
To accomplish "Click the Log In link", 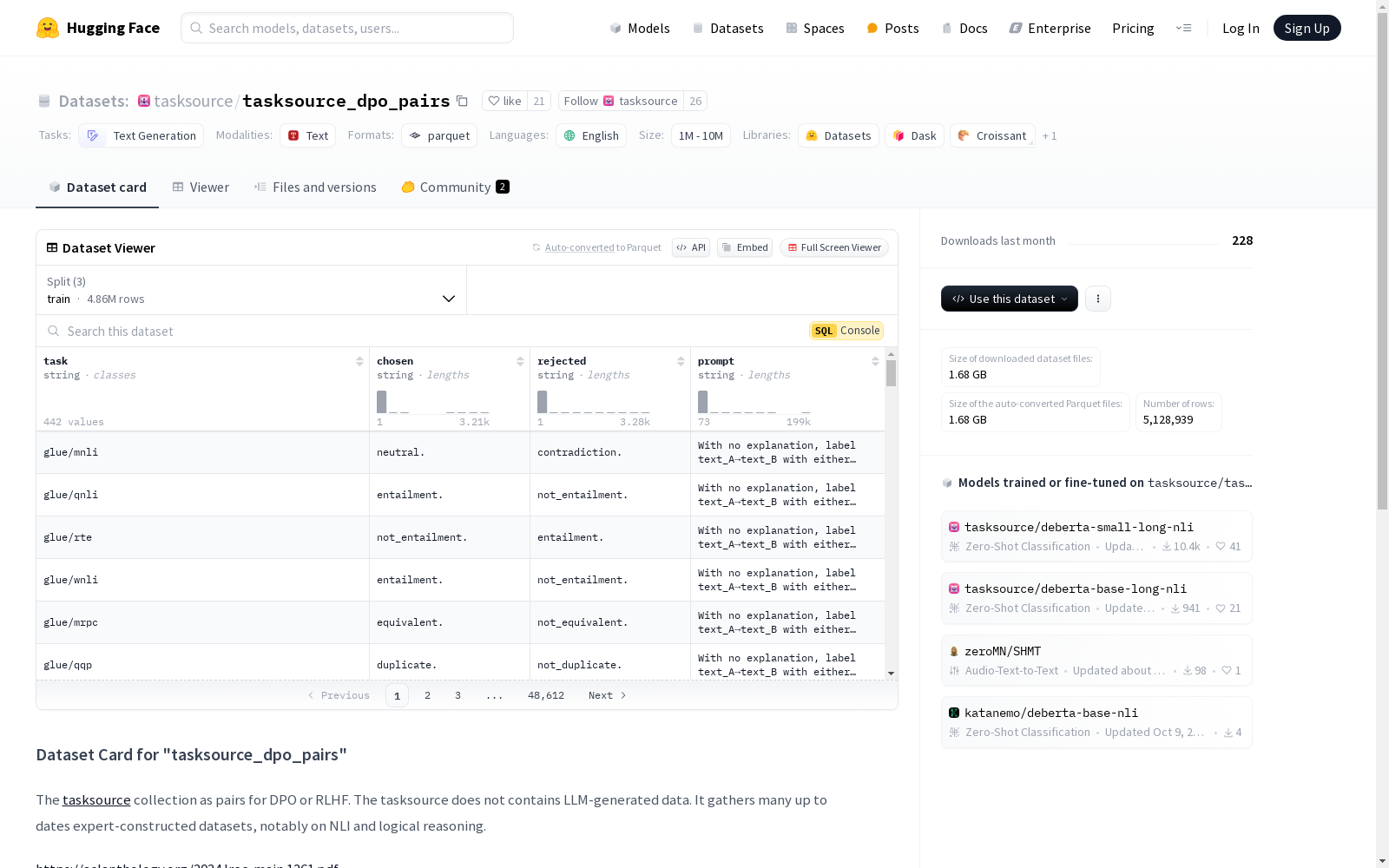I will pyautogui.click(x=1241, y=28).
